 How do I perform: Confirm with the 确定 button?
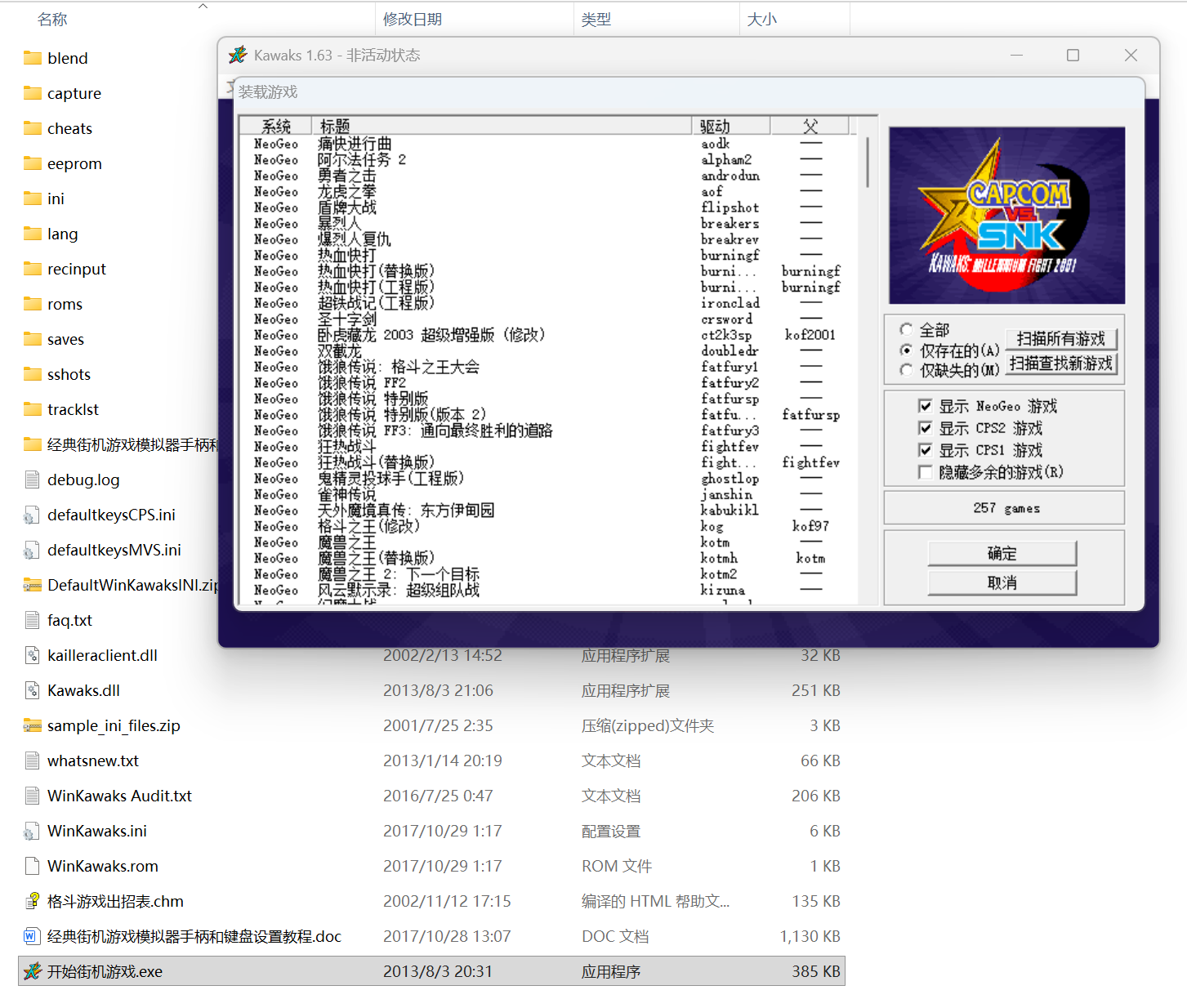[x=1002, y=554]
